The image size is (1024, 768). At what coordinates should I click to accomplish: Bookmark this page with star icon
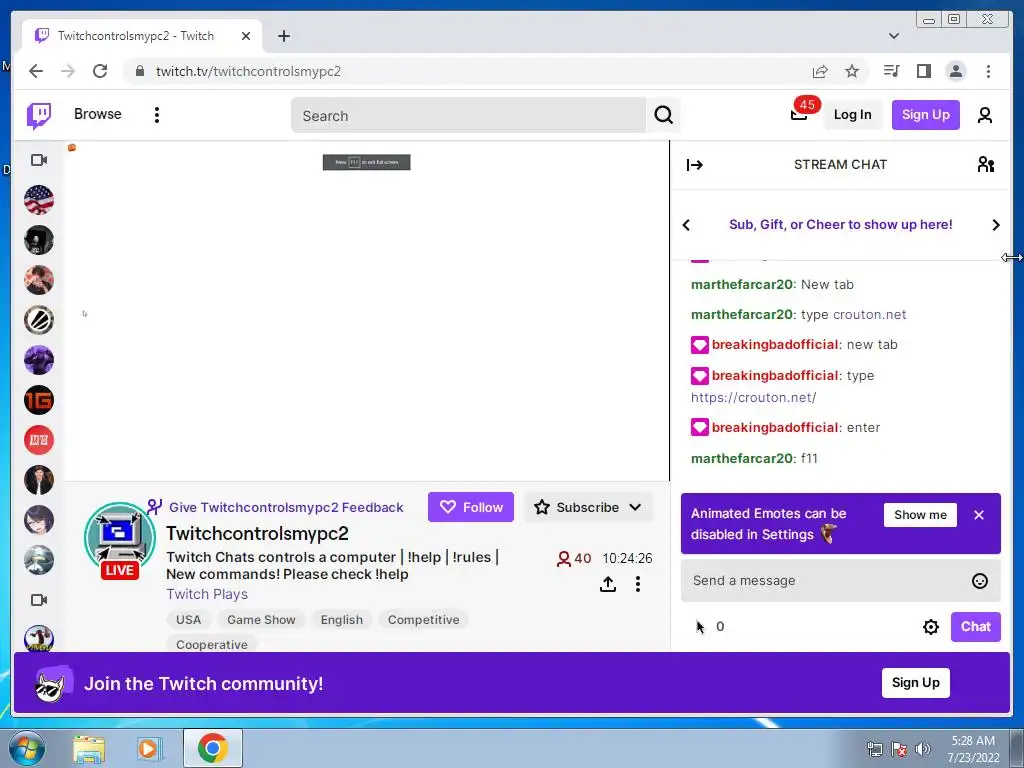pyautogui.click(x=852, y=71)
